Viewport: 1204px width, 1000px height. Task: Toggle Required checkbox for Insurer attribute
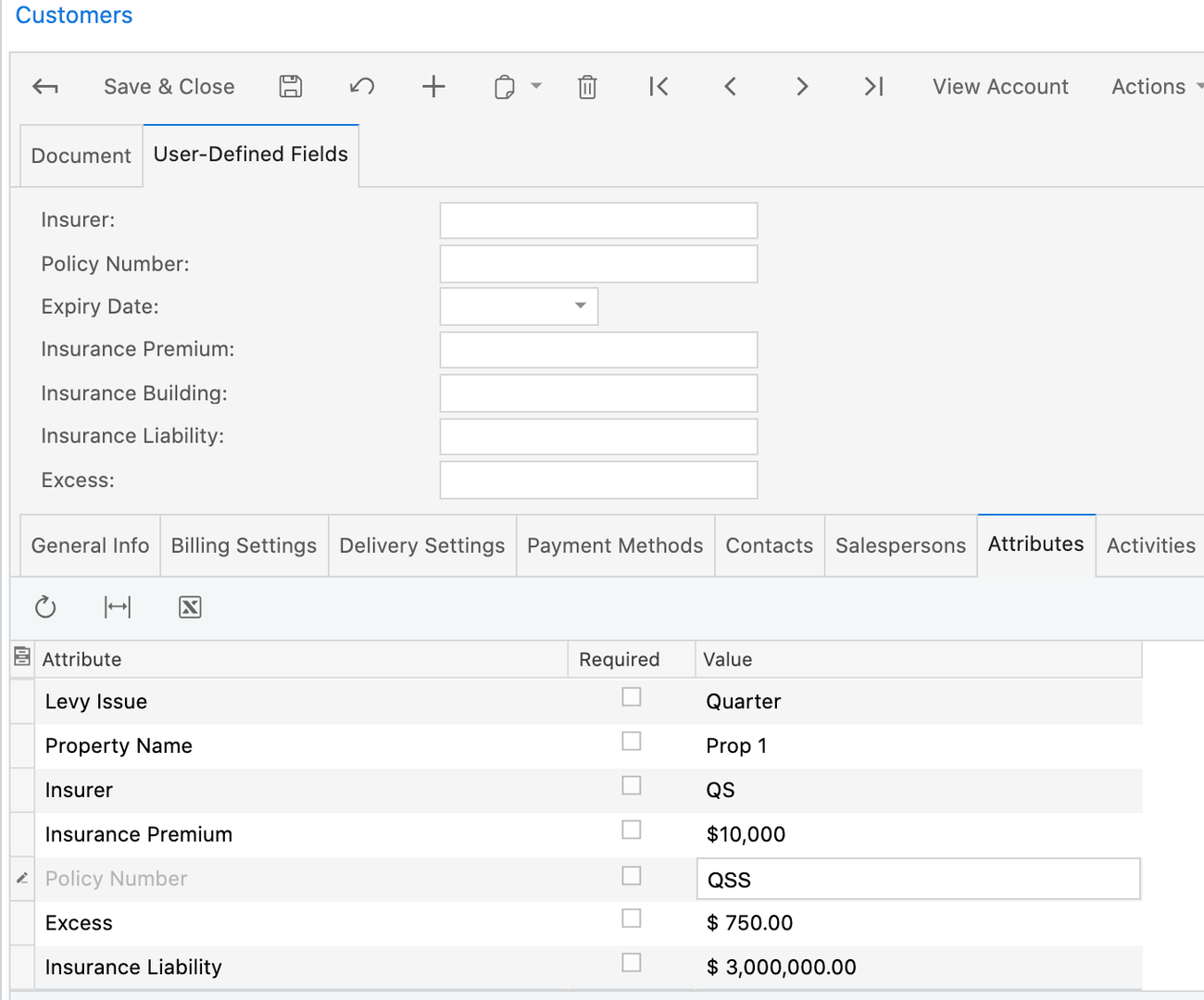[x=632, y=786]
